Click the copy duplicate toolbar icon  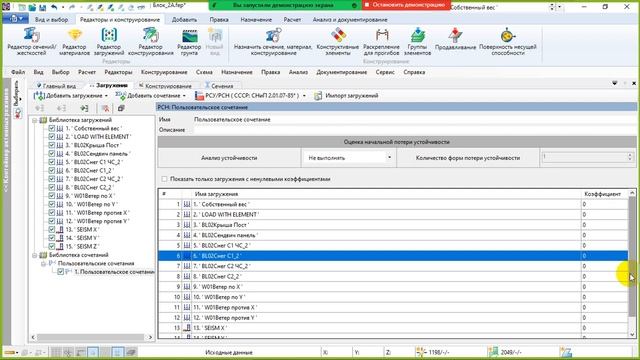click(x=121, y=108)
